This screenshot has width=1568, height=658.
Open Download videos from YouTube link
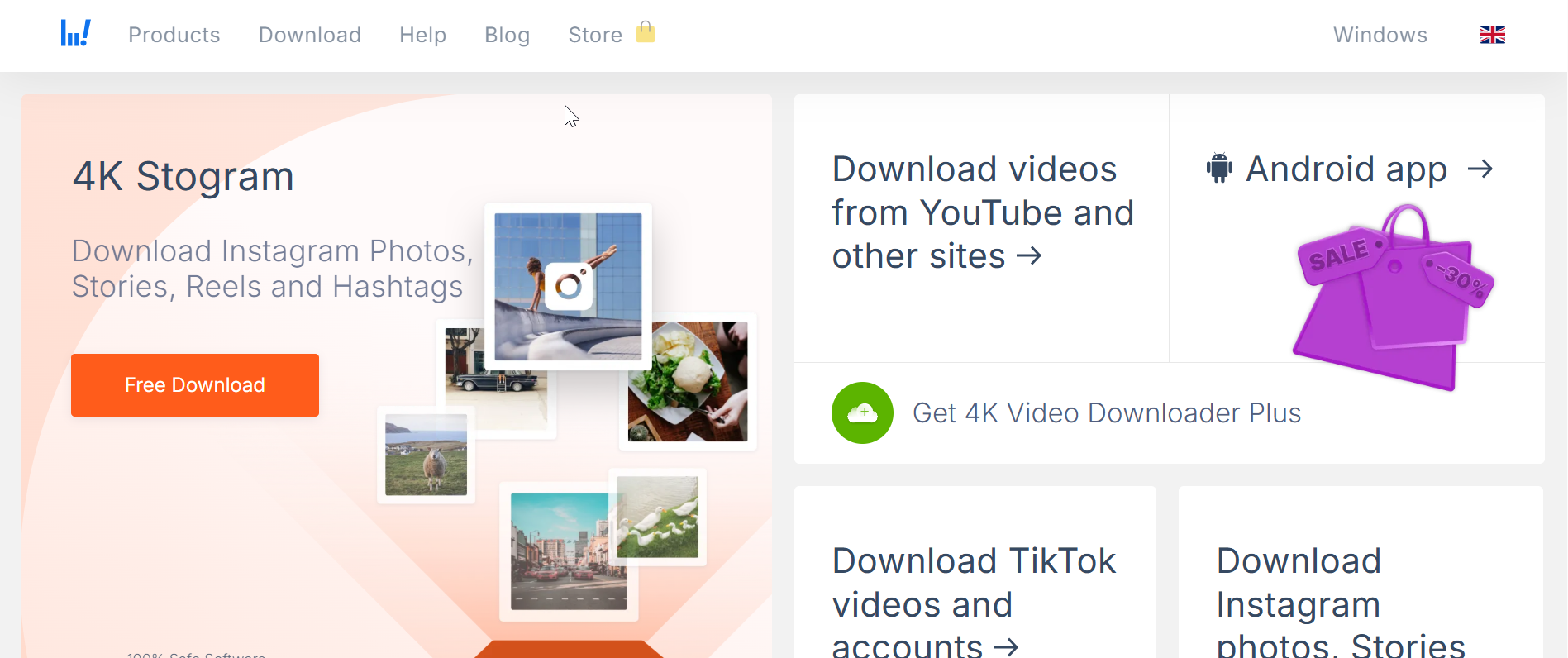[983, 212]
